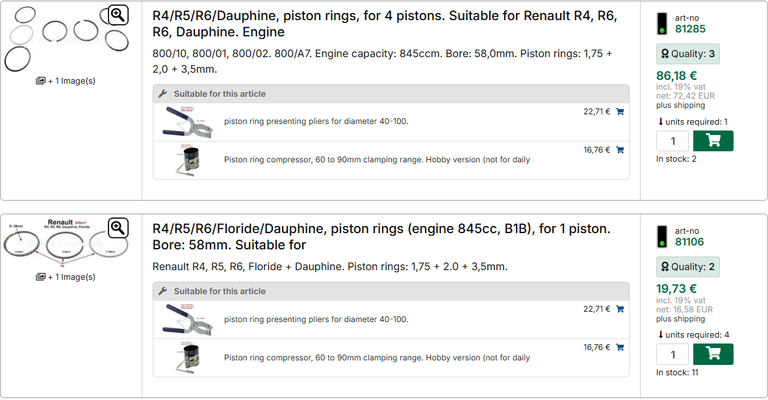Click quantity field for art-no 81106

(673, 354)
